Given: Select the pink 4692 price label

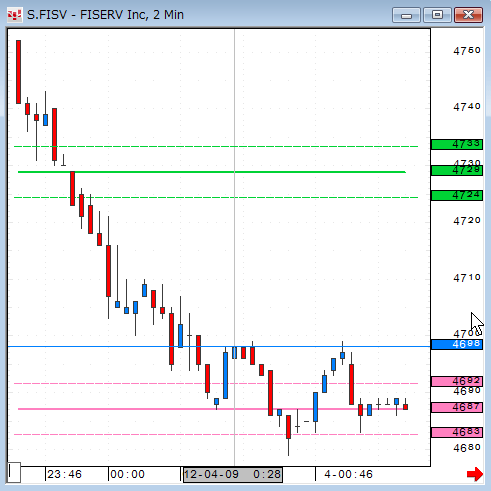Looking at the screenshot, I should (x=457, y=381).
